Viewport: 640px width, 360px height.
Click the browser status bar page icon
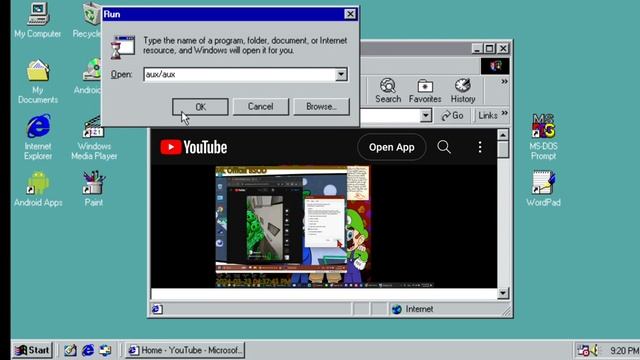click(157, 309)
